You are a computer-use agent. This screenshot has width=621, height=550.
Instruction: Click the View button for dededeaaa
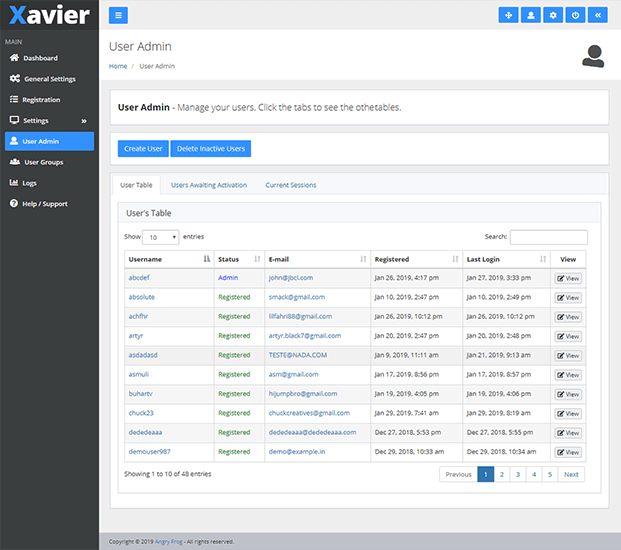coord(568,433)
